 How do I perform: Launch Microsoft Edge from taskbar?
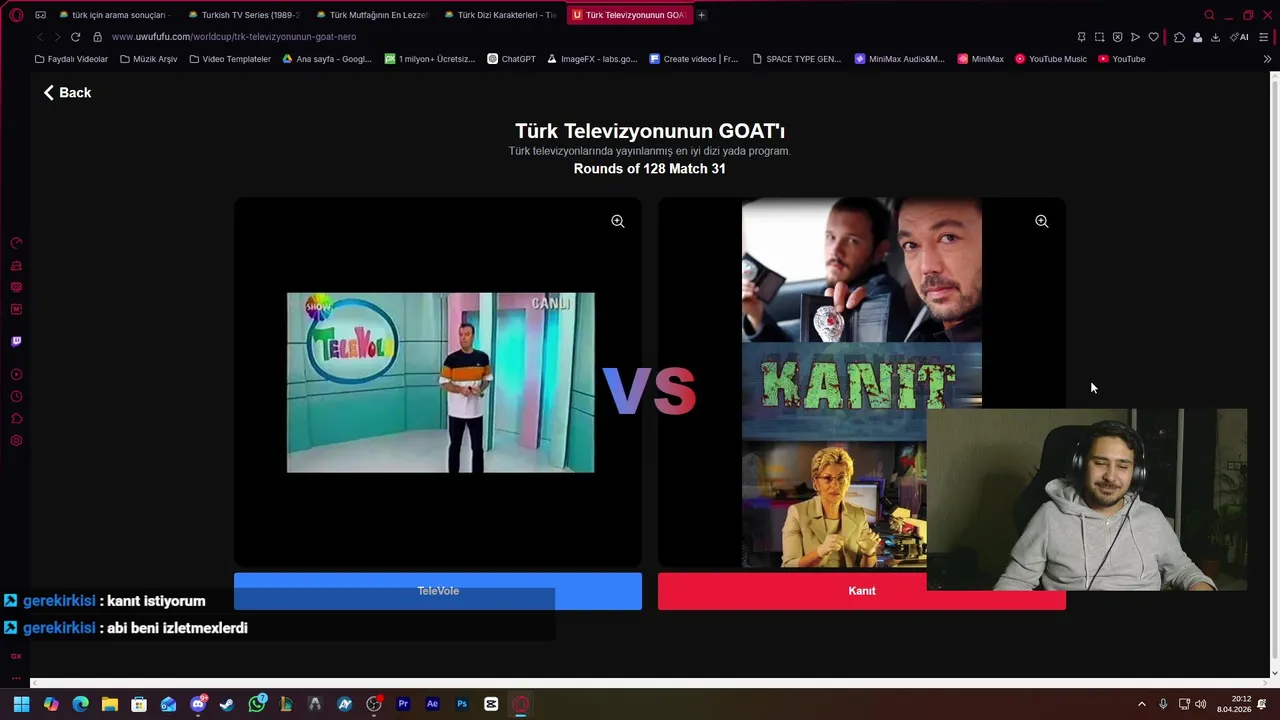80,704
